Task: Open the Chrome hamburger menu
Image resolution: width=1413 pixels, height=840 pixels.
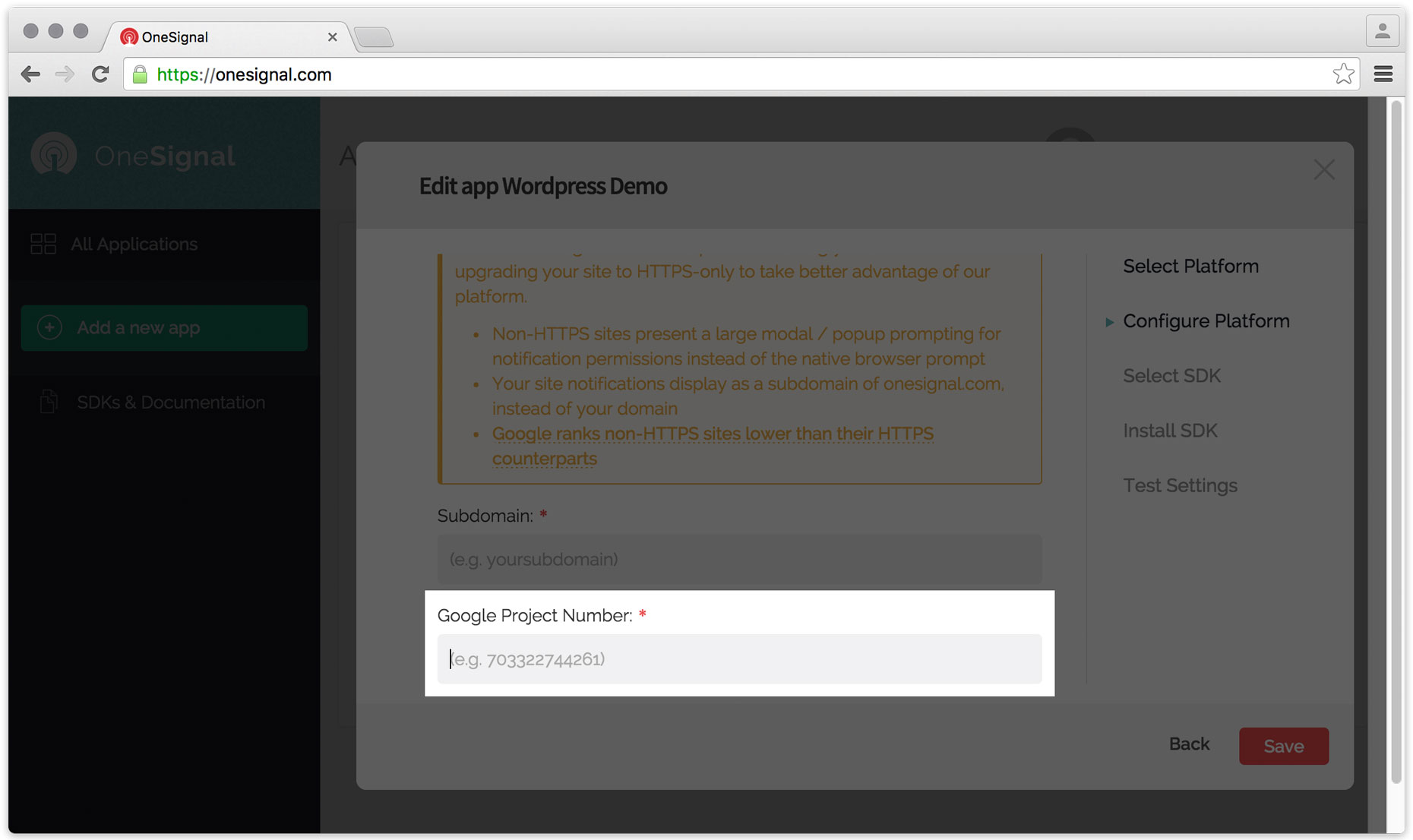Action: 1383,74
